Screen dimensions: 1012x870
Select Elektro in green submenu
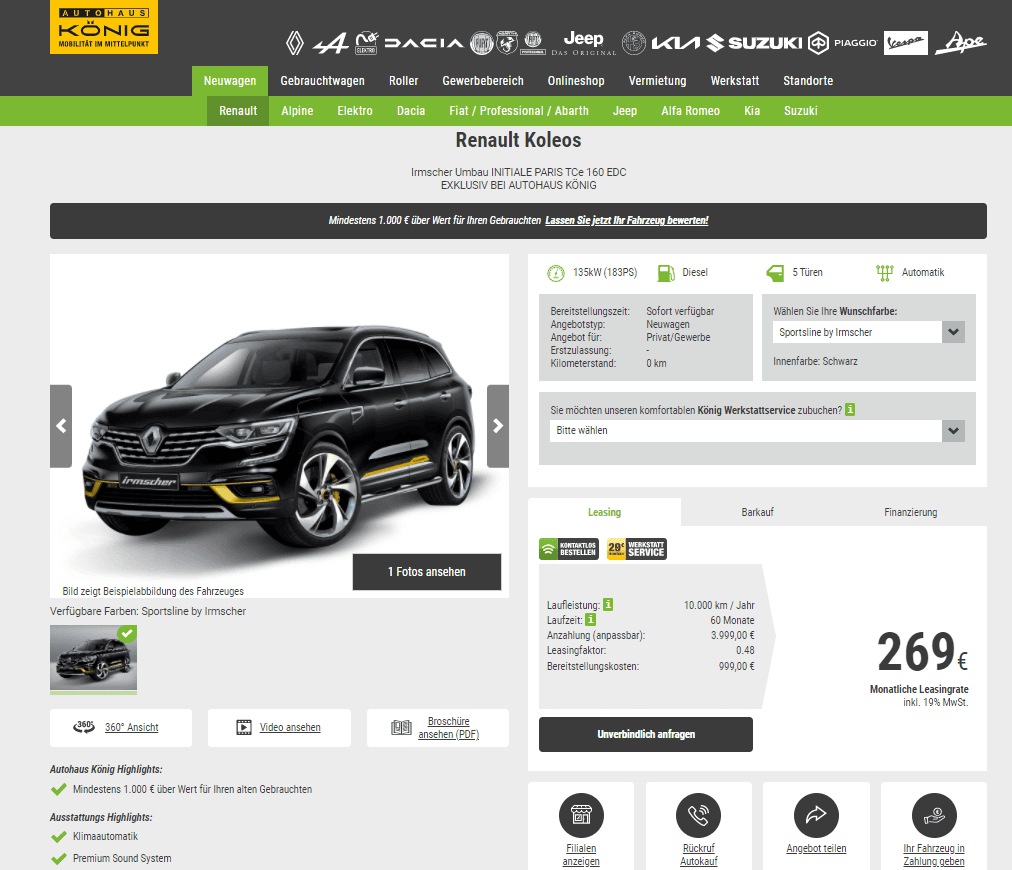[355, 111]
